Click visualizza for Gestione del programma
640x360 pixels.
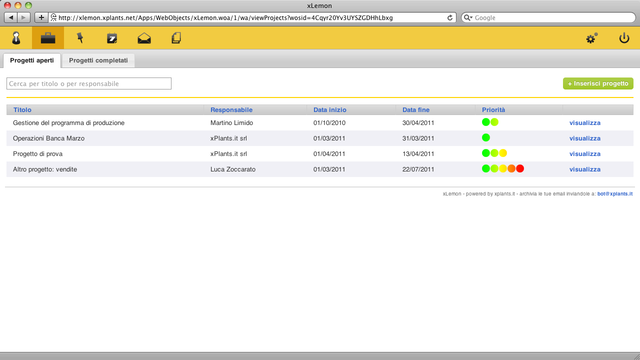[x=585, y=123]
